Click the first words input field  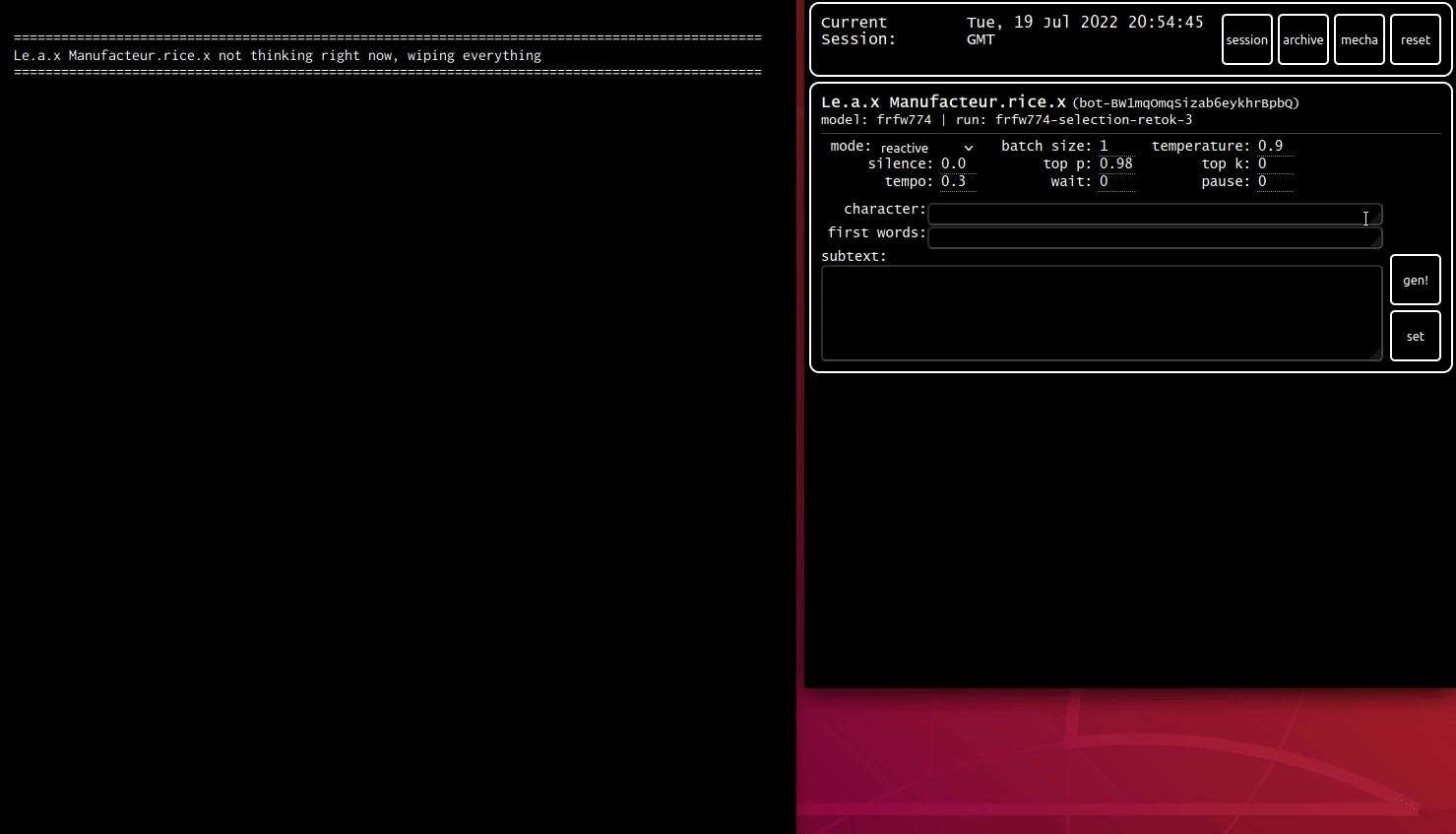pos(1155,237)
